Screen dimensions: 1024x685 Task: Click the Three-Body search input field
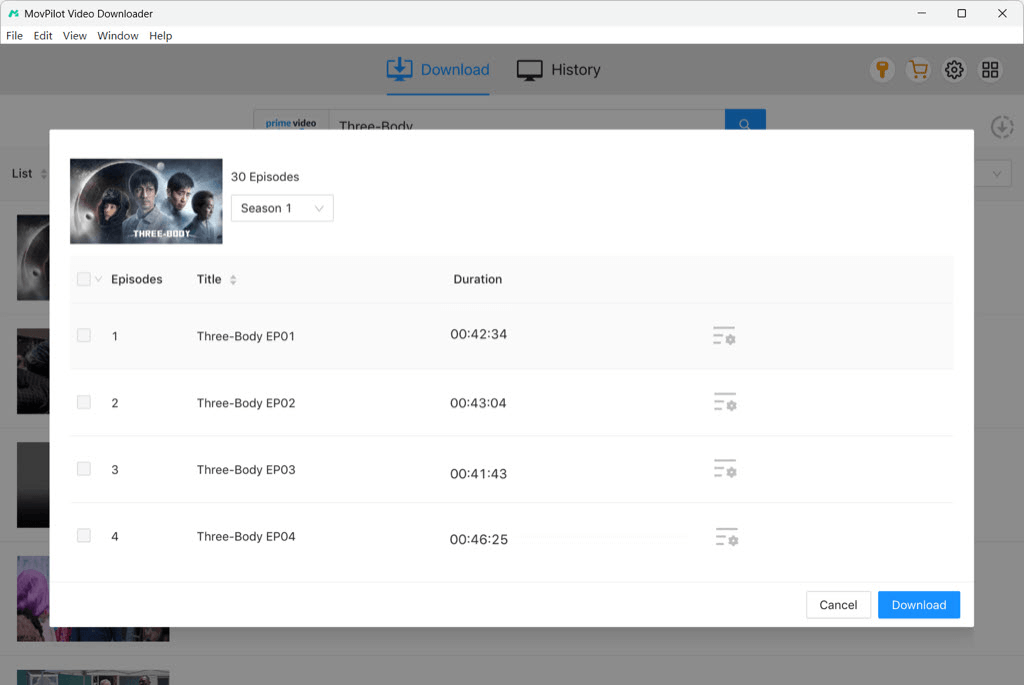526,121
